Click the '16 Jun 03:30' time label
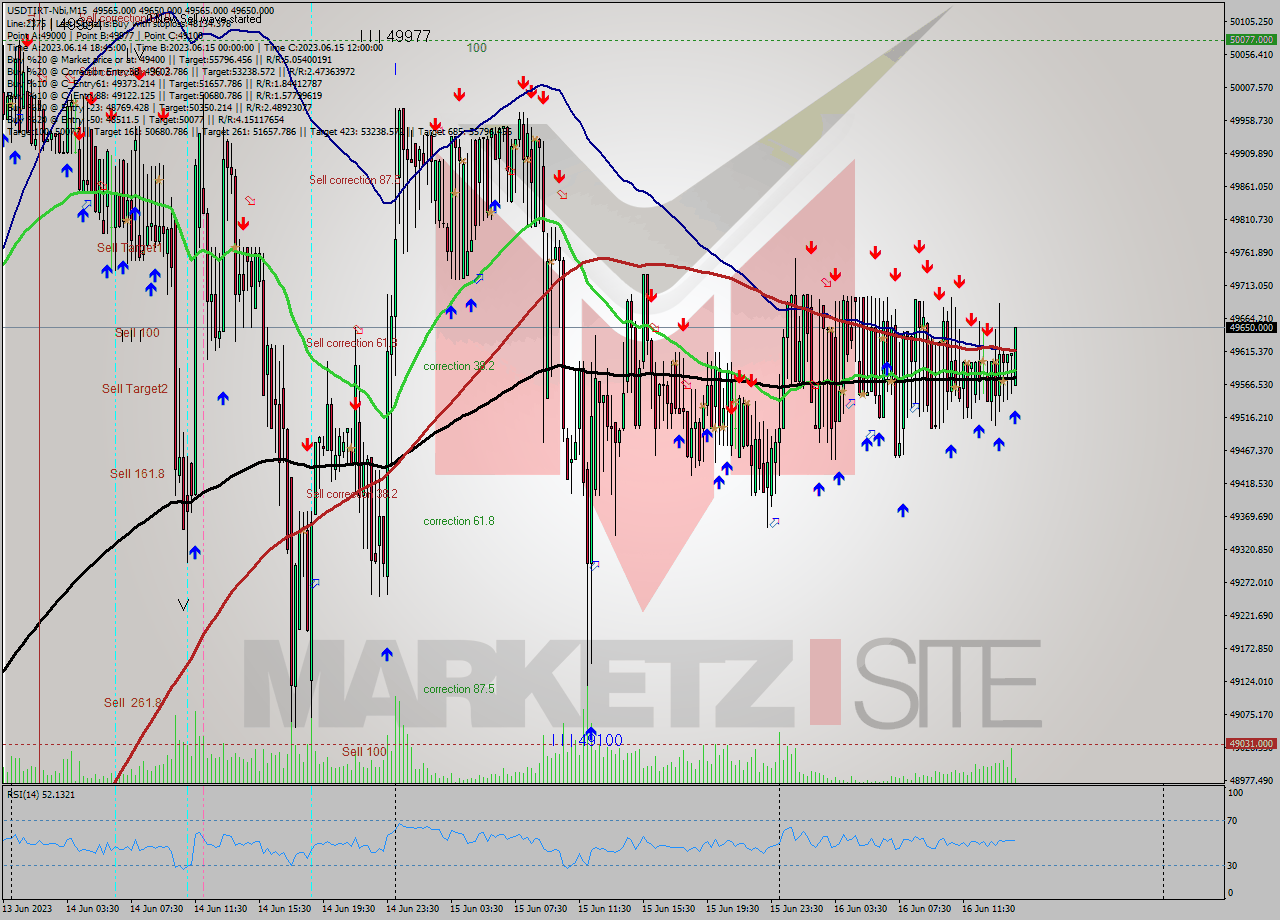 click(861, 909)
